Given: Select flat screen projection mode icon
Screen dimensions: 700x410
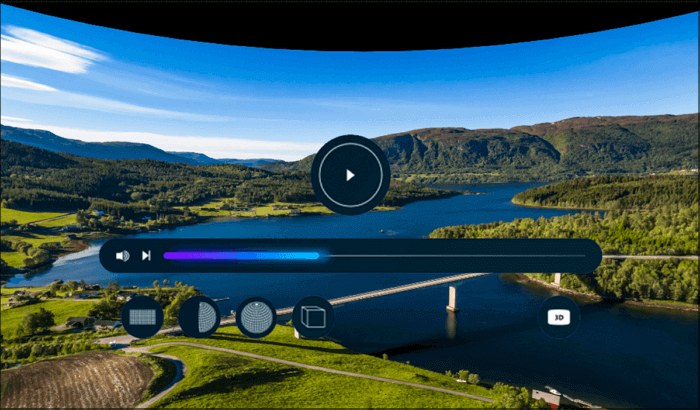Looking at the screenshot, I should tap(142, 317).
